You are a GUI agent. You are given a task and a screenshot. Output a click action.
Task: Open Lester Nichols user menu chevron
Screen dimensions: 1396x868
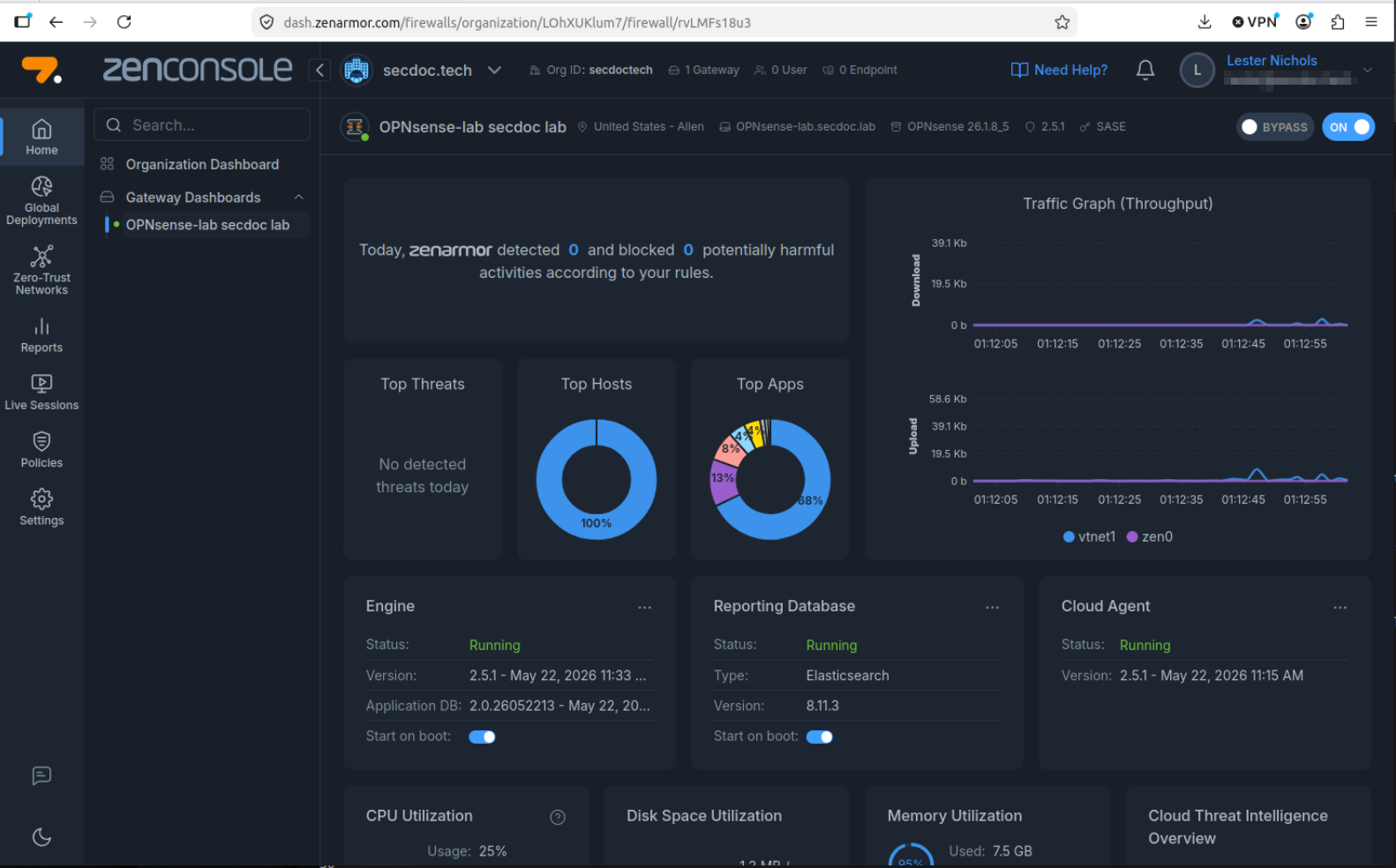tap(1368, 70)
